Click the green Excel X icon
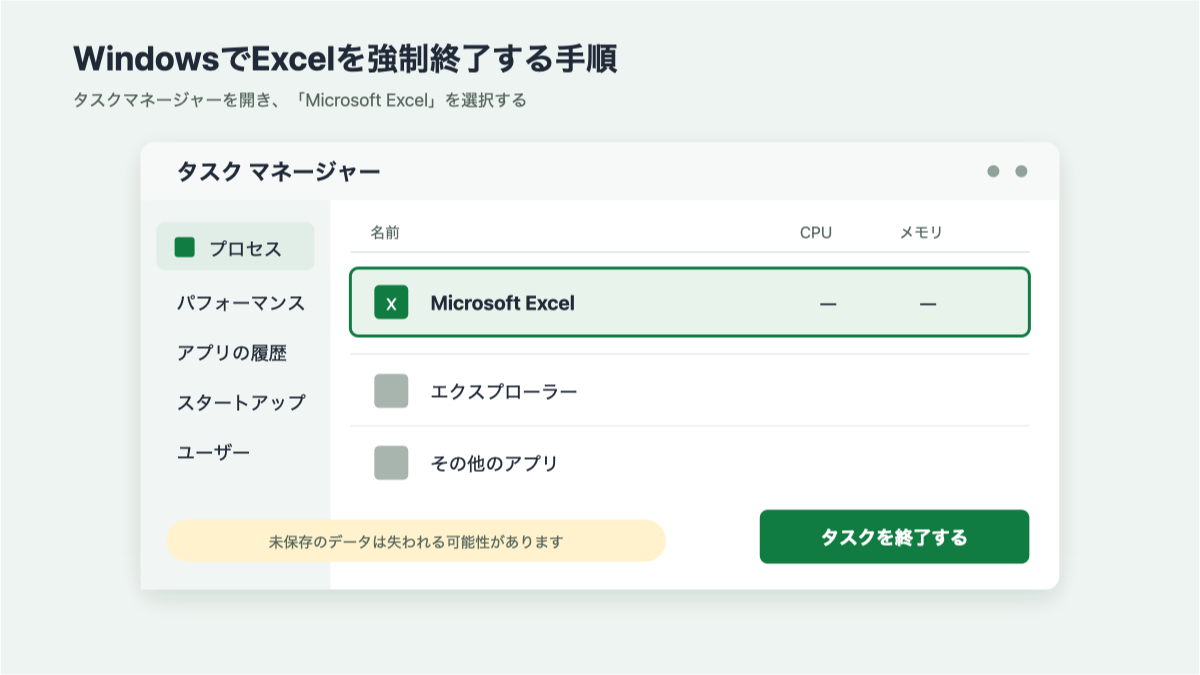The image size is (1200, 675). (391, 303)
